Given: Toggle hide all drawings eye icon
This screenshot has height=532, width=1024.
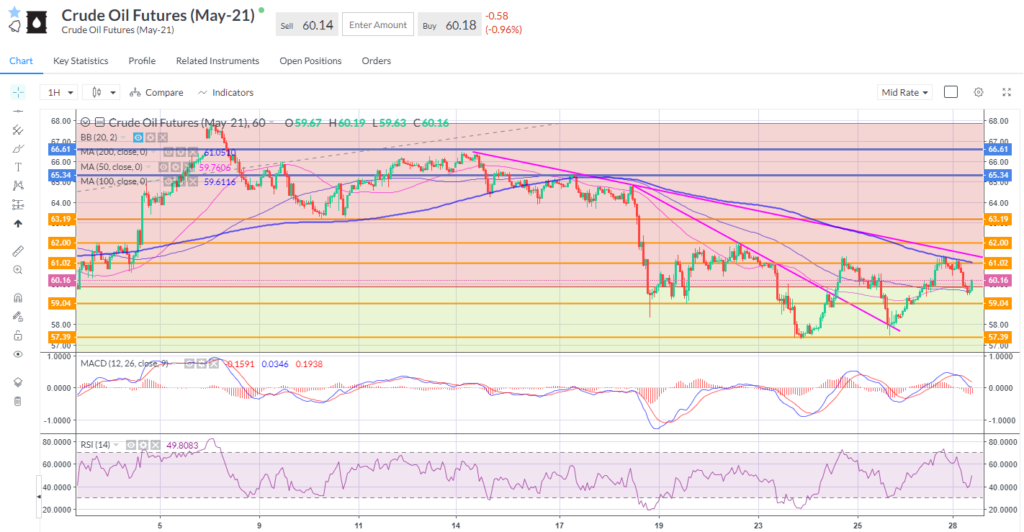Looking at the screenshot, I should point(17,354).
